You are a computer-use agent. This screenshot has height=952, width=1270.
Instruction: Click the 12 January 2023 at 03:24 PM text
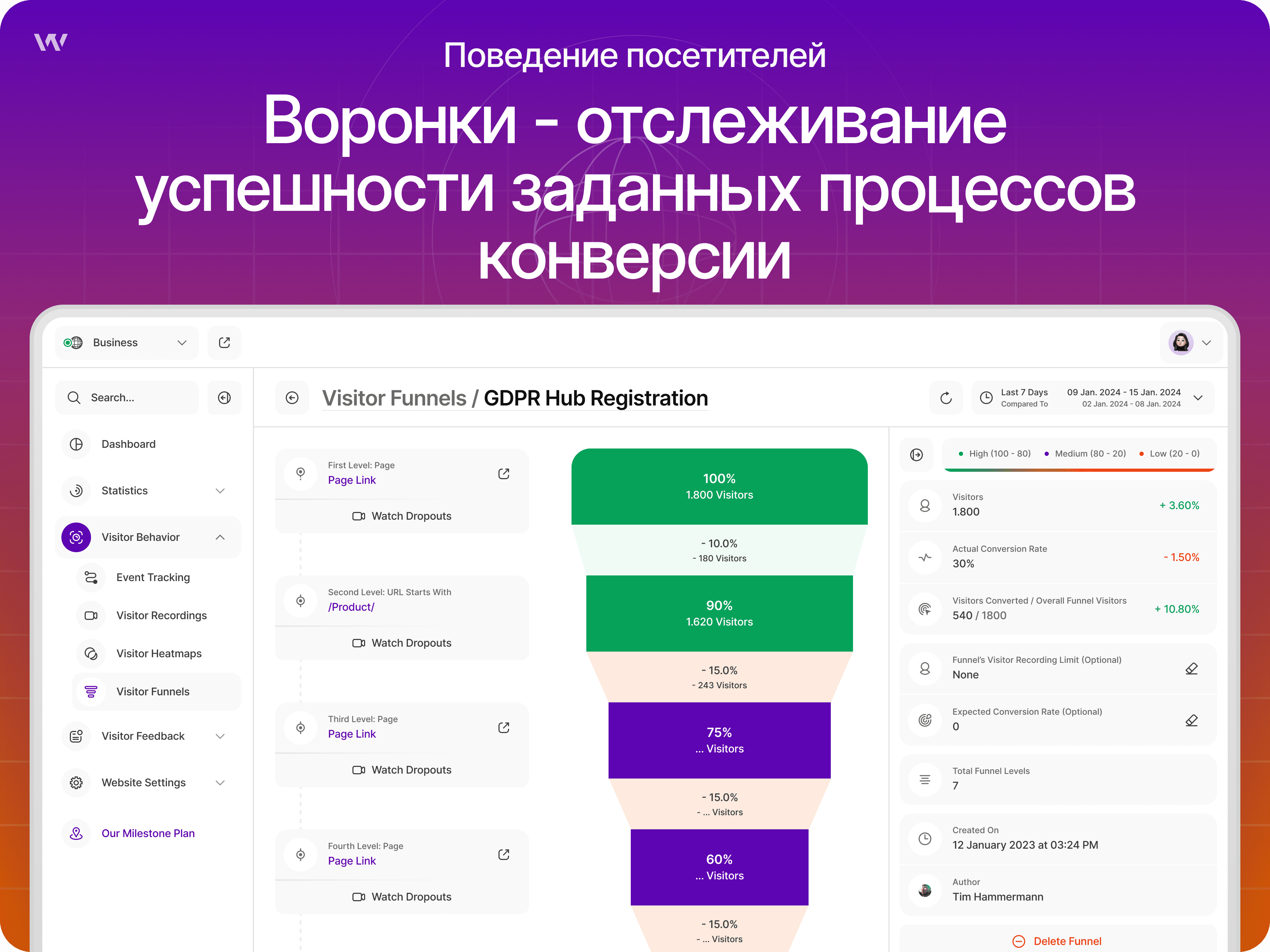[1025, 845]
